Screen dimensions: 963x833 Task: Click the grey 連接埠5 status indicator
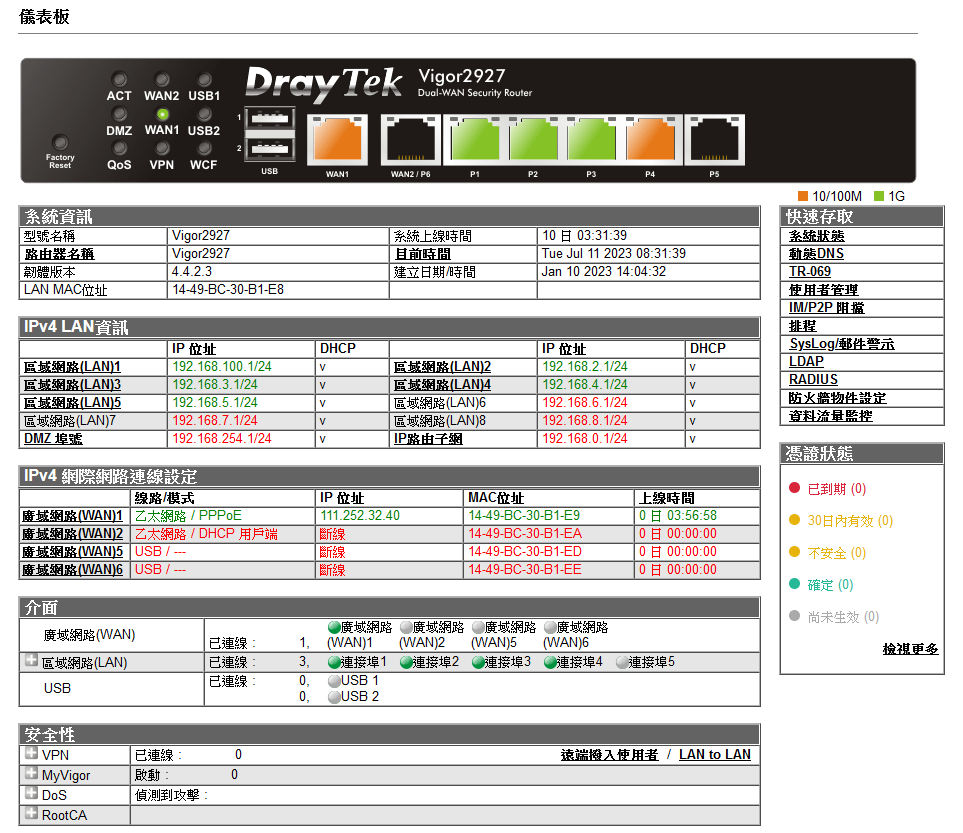coord(622,663)
